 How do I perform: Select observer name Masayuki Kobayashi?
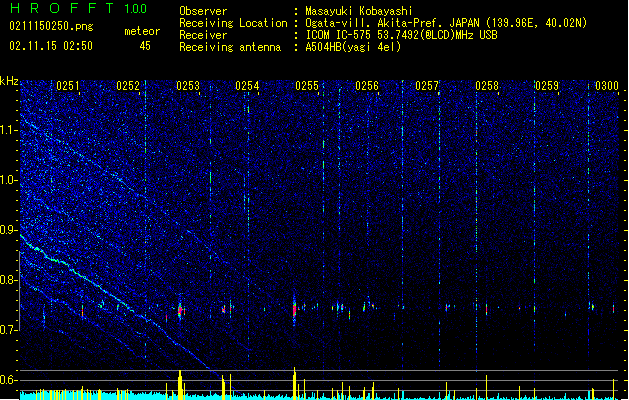[359, 11]
